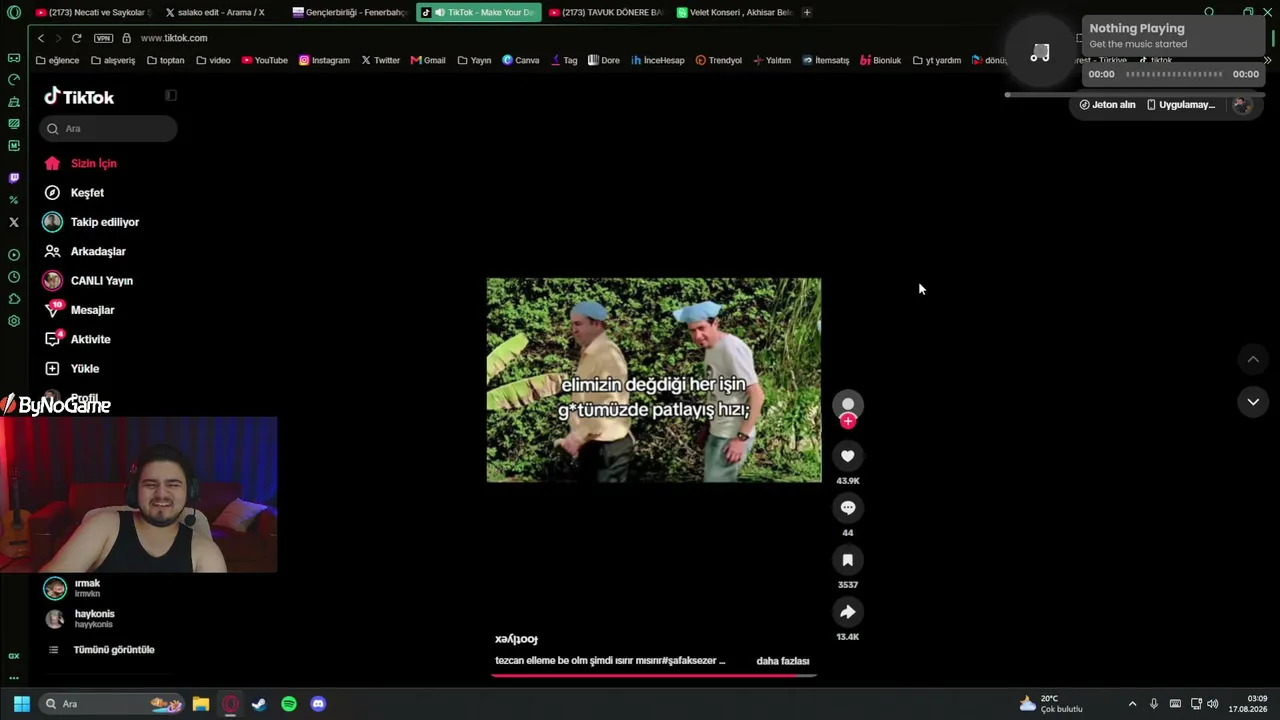
Task: Open the GX Cleaner broom icon in sidebar
Action: tap(14, 102)
